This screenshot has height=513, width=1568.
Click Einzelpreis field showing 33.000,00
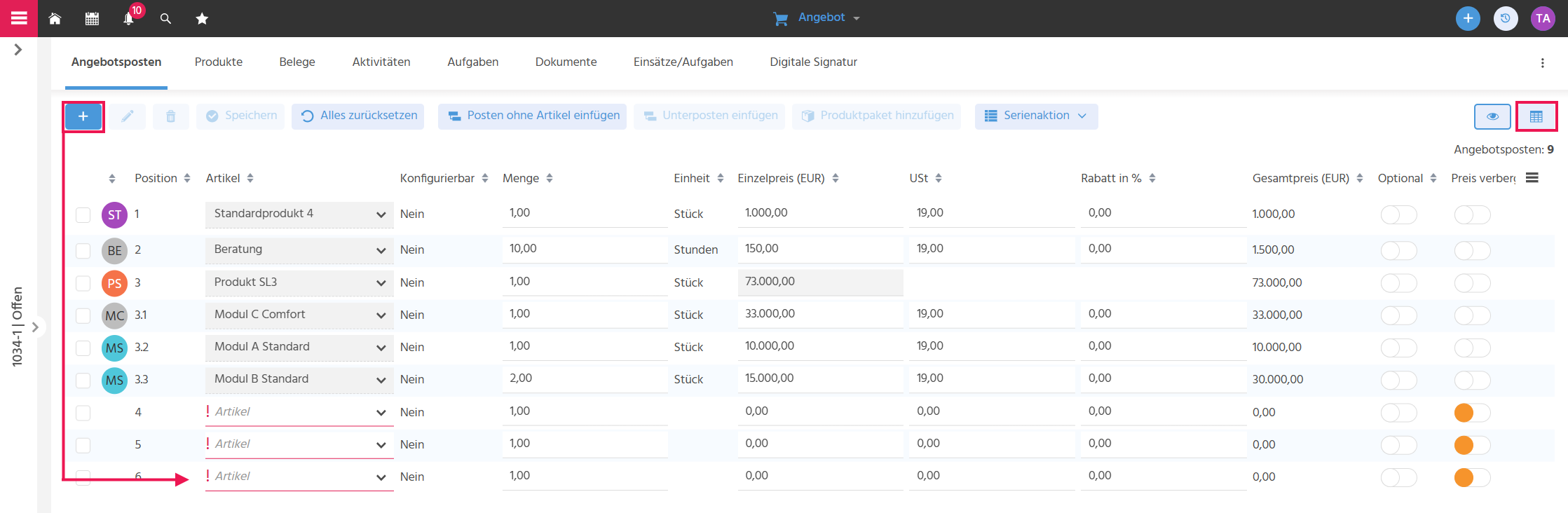tap(820, 315)
